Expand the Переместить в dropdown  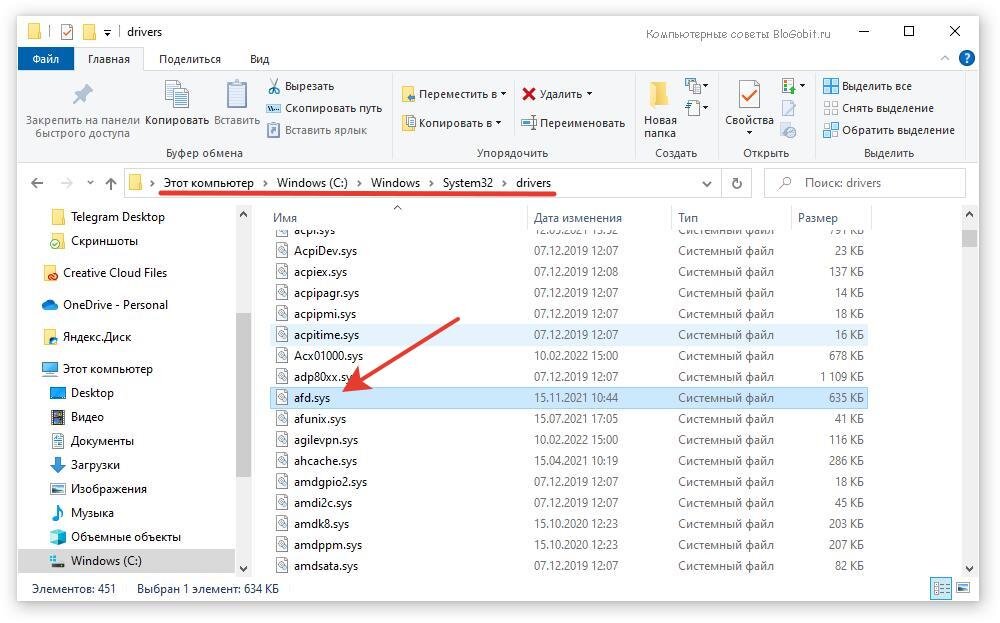503,94
